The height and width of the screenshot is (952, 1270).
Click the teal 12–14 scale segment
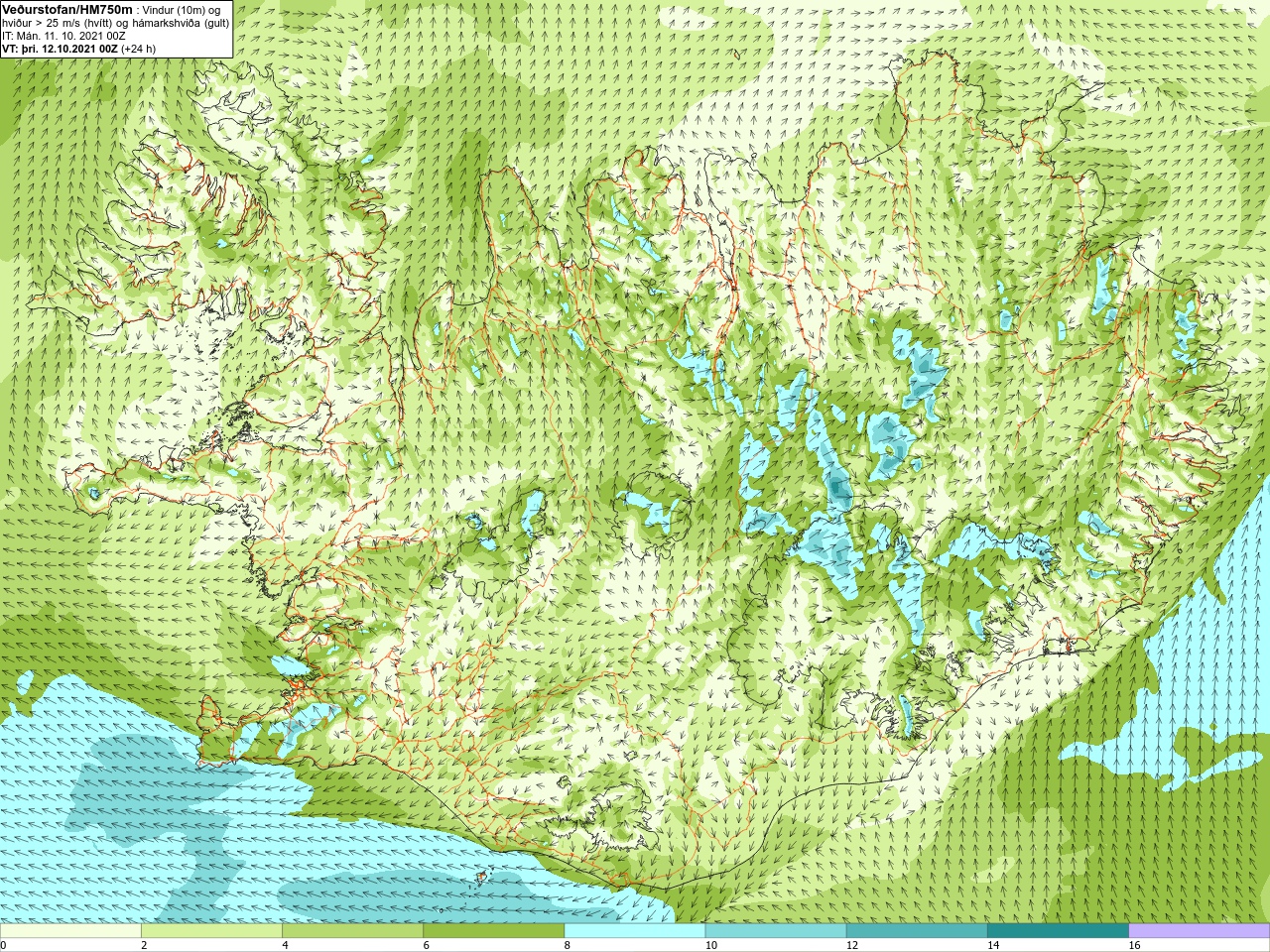pos(917,931)
